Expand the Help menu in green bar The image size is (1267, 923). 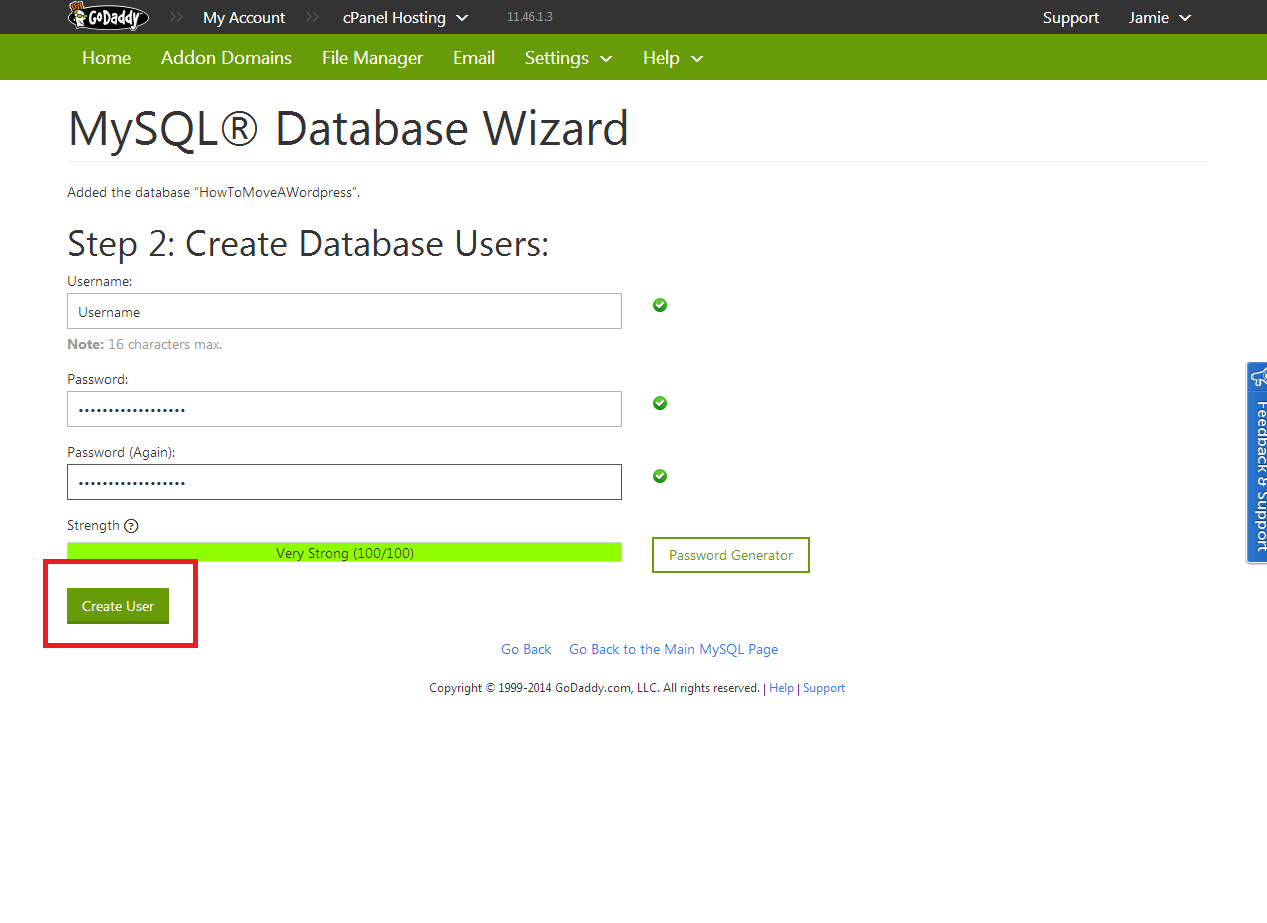(673, 58)
